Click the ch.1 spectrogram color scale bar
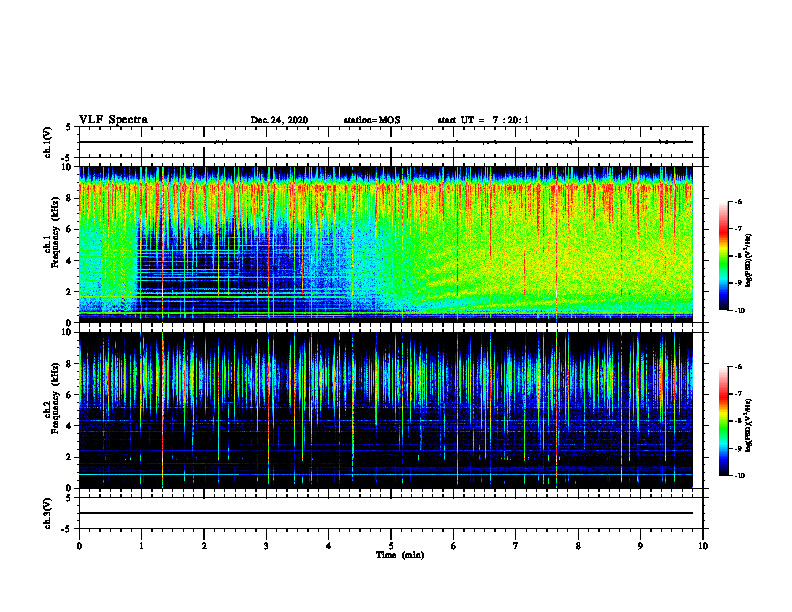The image size is (792, 612). [724, 256]
